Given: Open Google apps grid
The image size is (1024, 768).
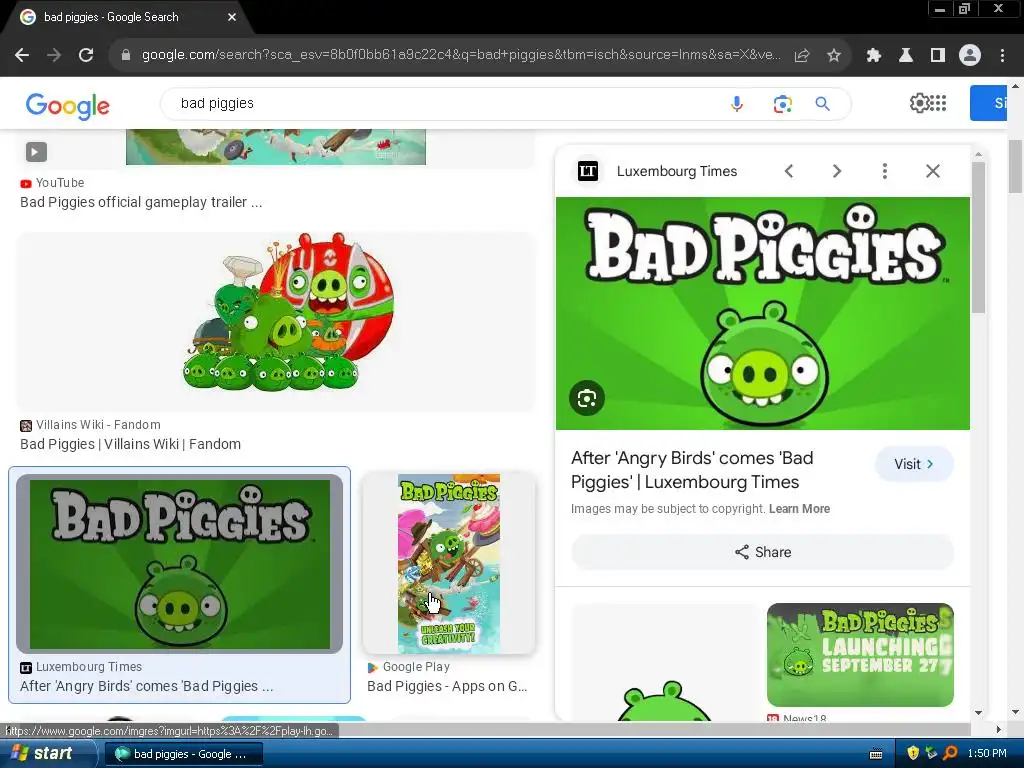Looking at the screenshot, I should pyautogui.click(x=938, y=103).
